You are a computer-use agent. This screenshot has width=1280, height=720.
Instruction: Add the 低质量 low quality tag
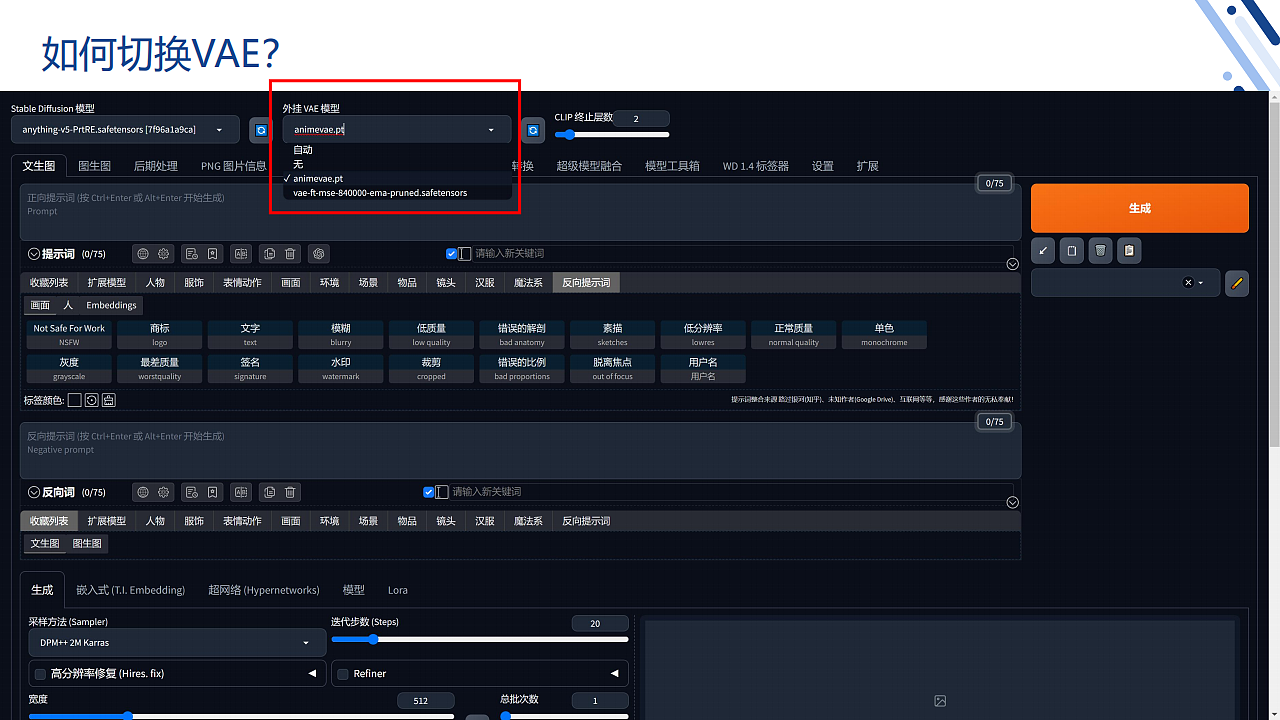[x=431, y=334]
